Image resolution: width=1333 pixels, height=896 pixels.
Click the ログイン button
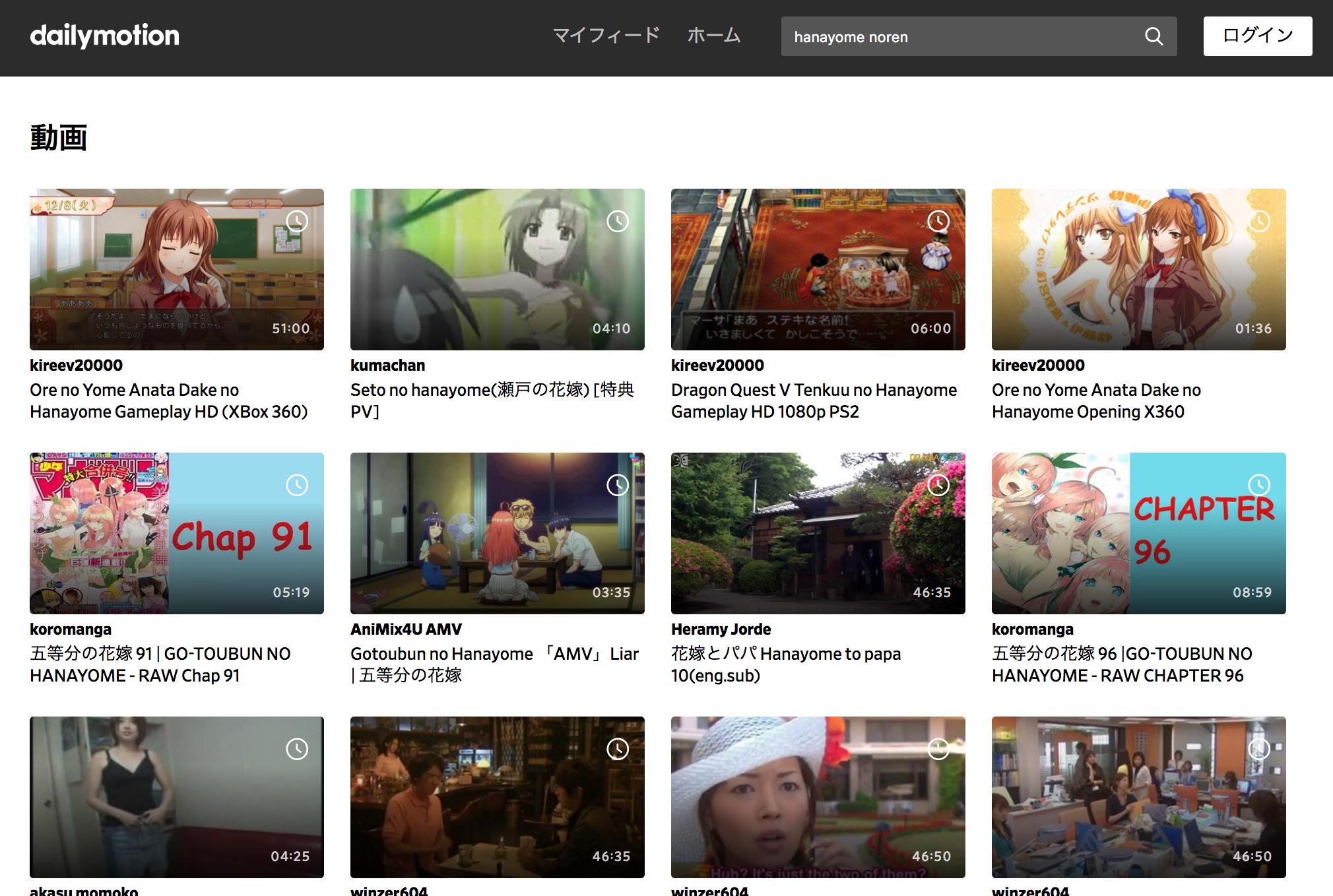[x=1258, y=36]
